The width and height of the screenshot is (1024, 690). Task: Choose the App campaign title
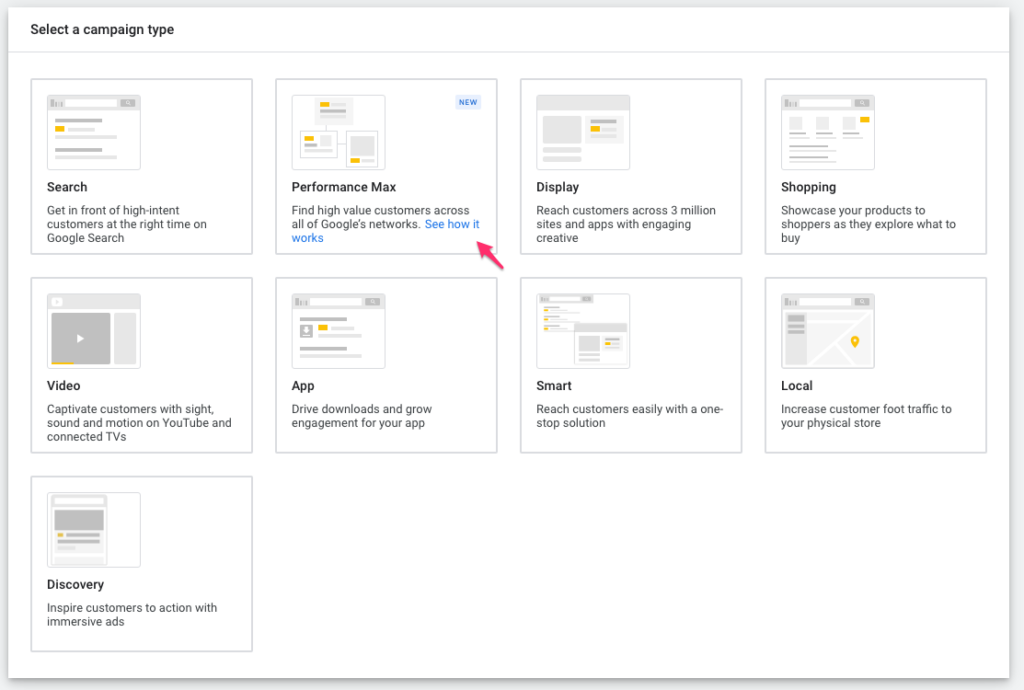click(303, 386)
